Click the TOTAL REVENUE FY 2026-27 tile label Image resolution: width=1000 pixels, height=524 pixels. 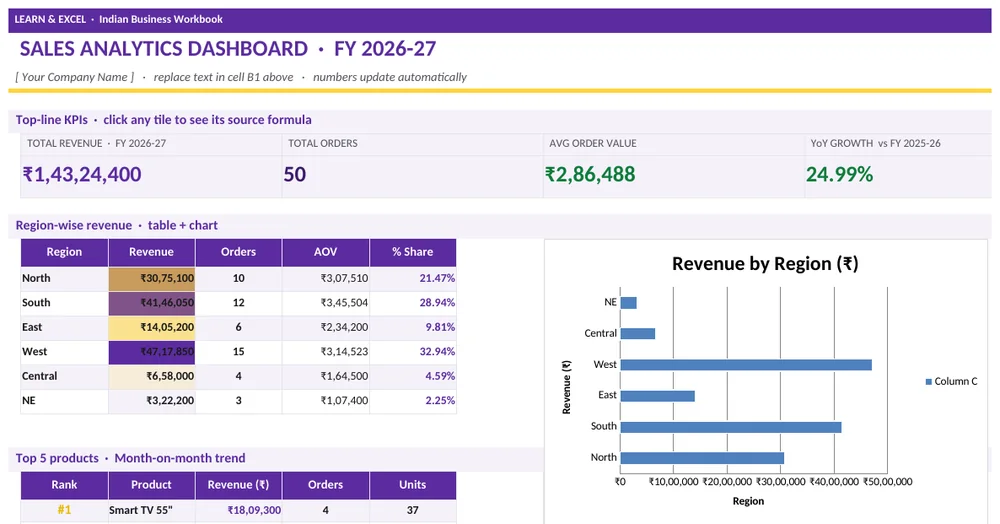[96, 143]
